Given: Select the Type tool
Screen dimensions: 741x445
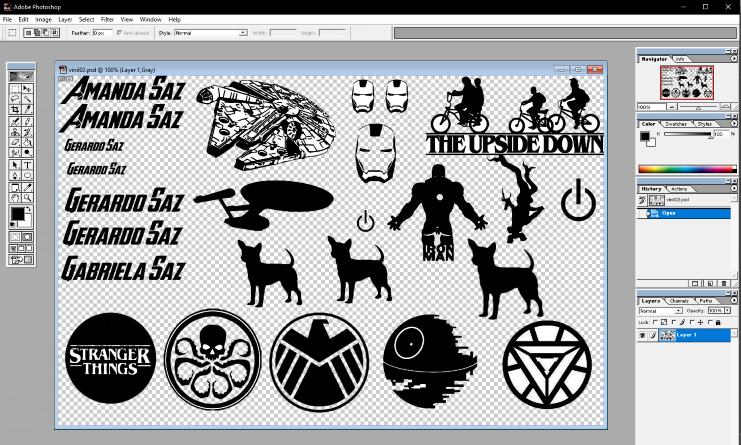Looking at the screenshot, I should click(x=27, y=164).
